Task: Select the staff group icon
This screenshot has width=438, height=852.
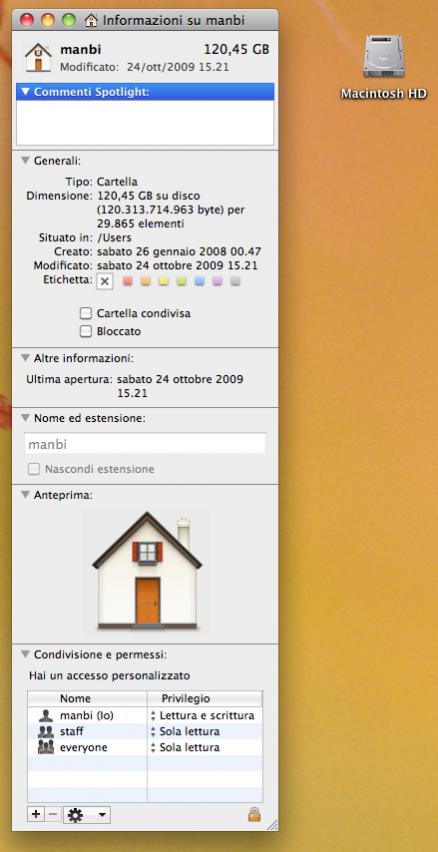Action: [x=46, y=731]
